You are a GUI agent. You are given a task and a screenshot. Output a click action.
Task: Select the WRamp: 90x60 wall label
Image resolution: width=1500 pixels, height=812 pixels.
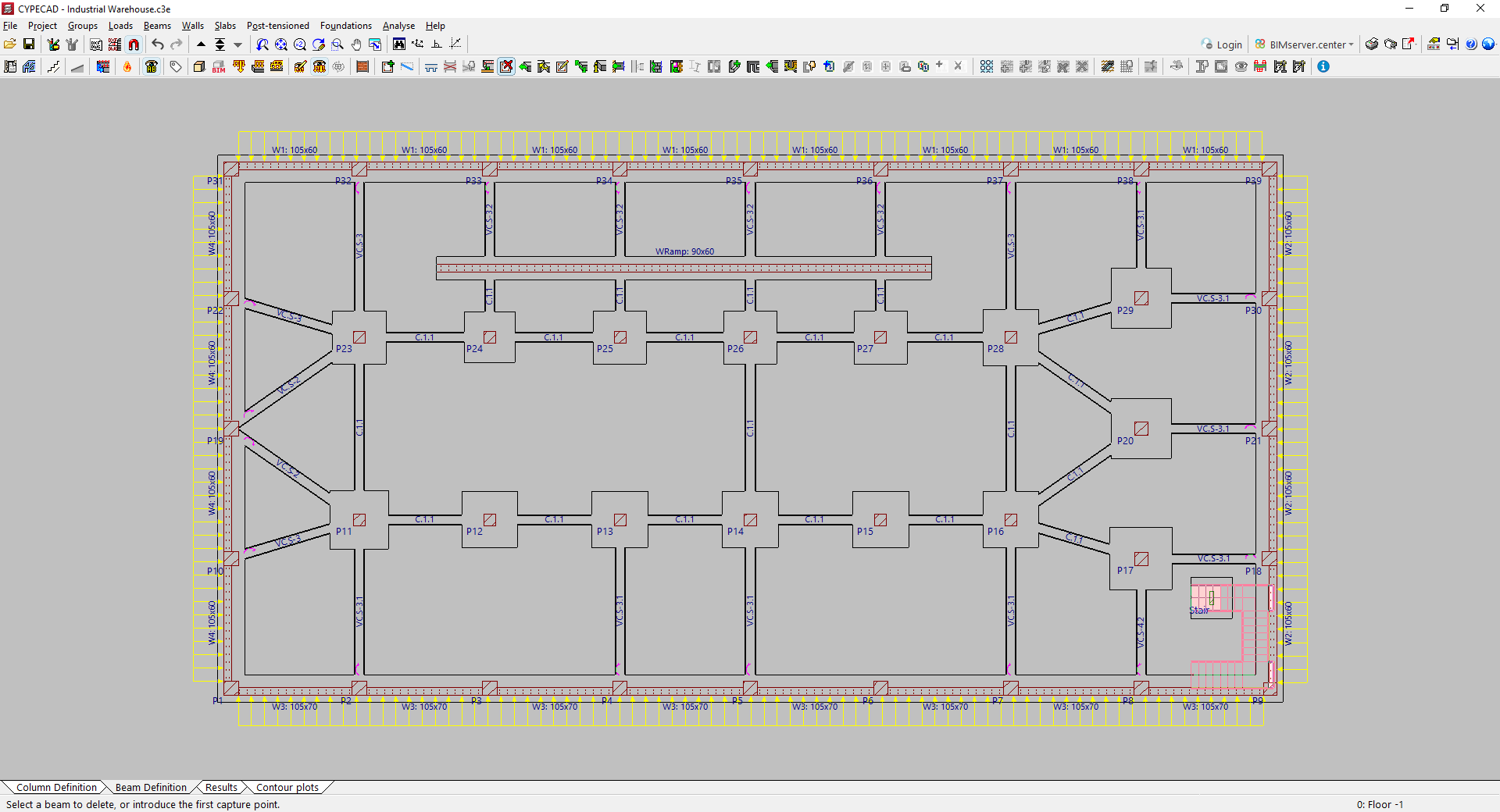coord(684,251)
